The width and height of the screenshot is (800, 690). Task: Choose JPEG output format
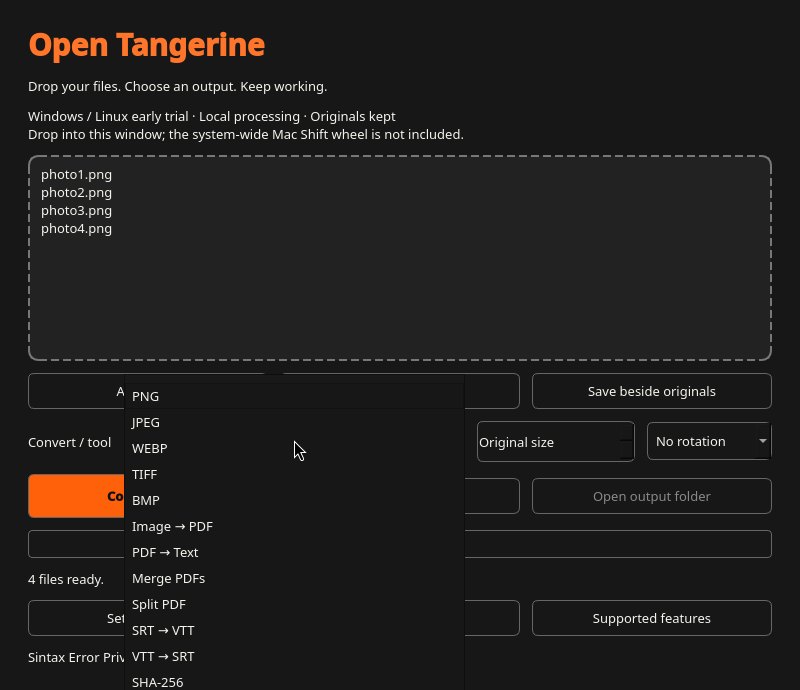click(x=294, y=422)
